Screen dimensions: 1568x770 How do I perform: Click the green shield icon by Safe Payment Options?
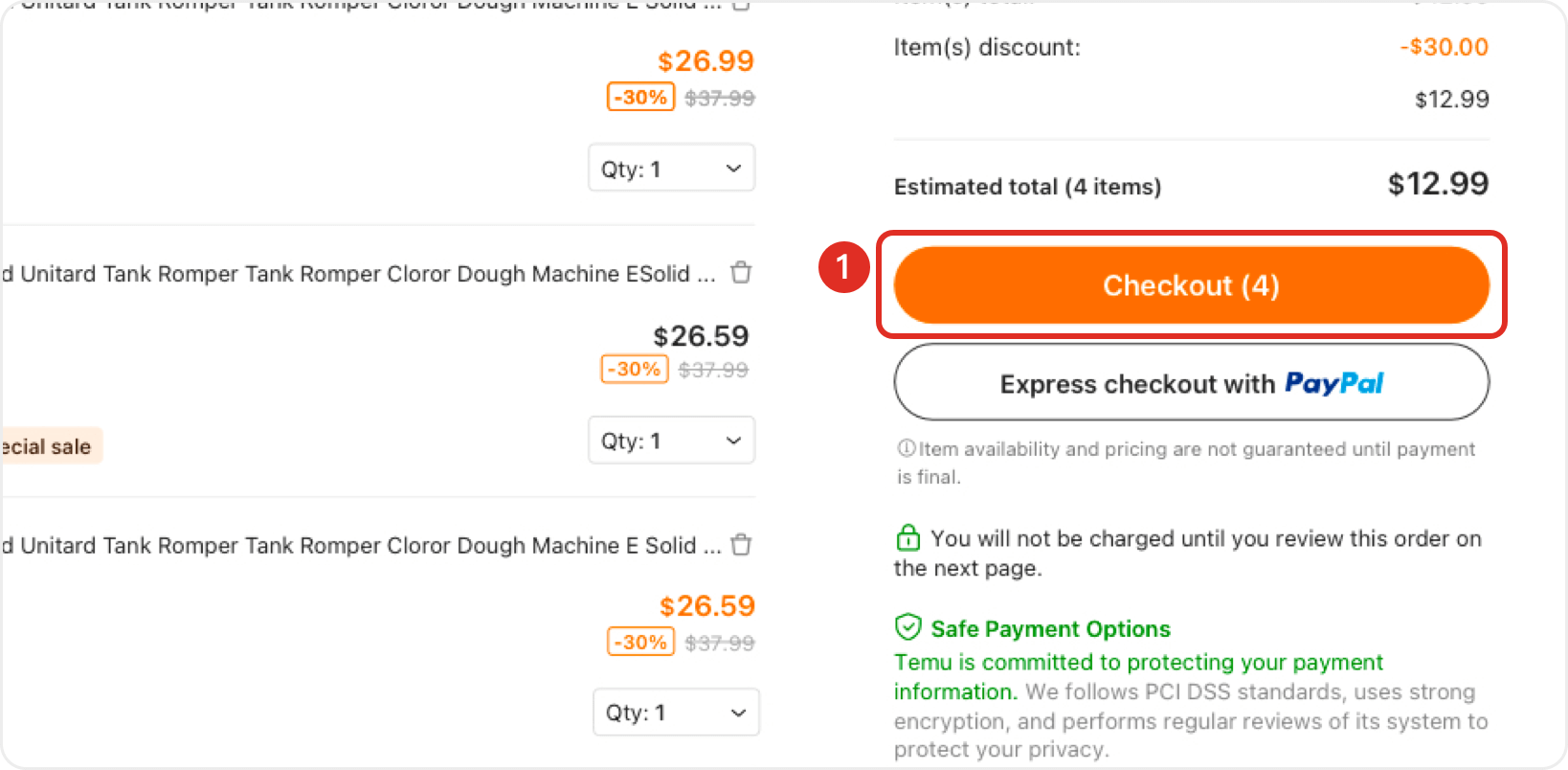coord(907,627)
